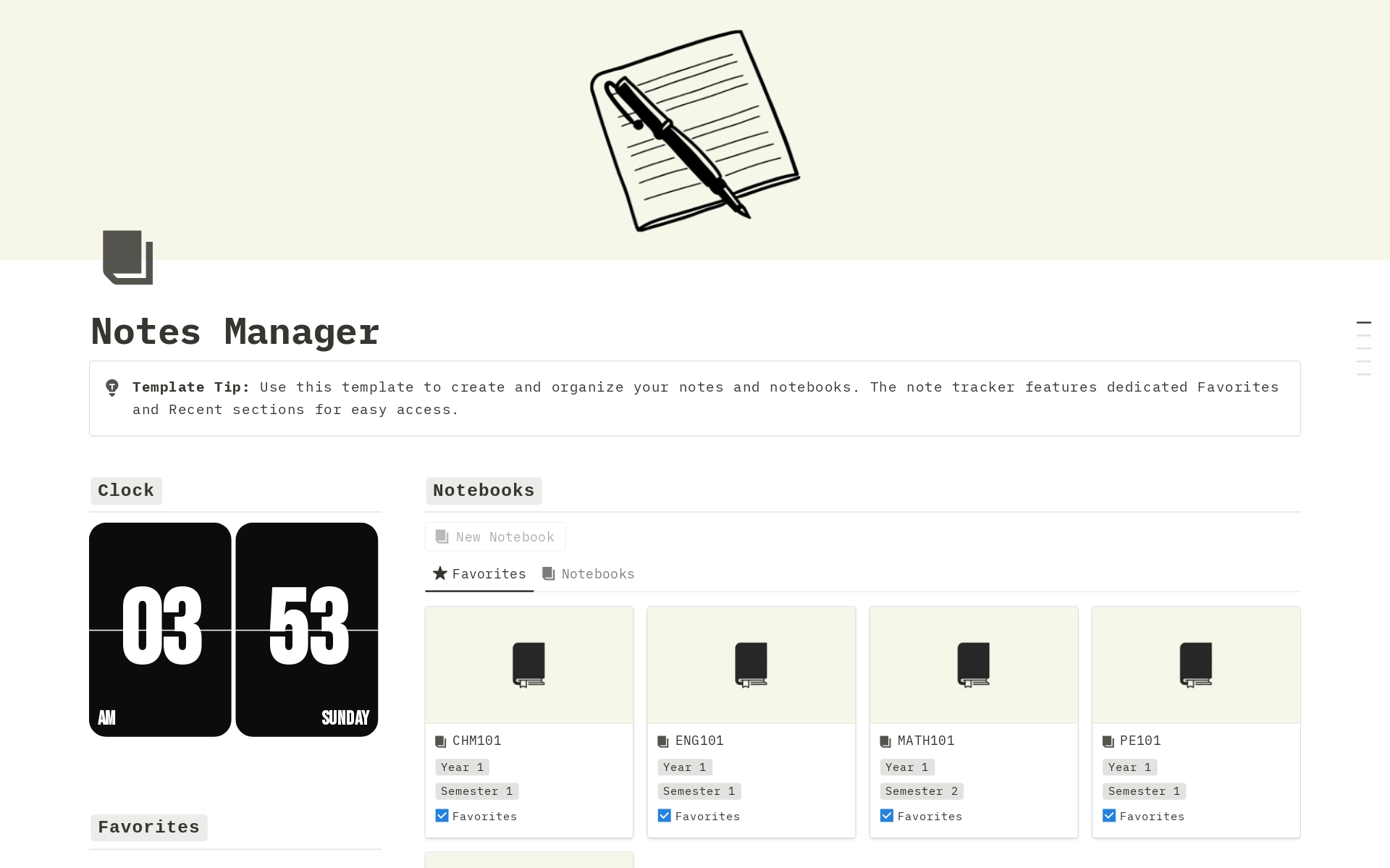Open the ENG101 notebook title link
1390x868 pixels.
click(x=699, y=741)
